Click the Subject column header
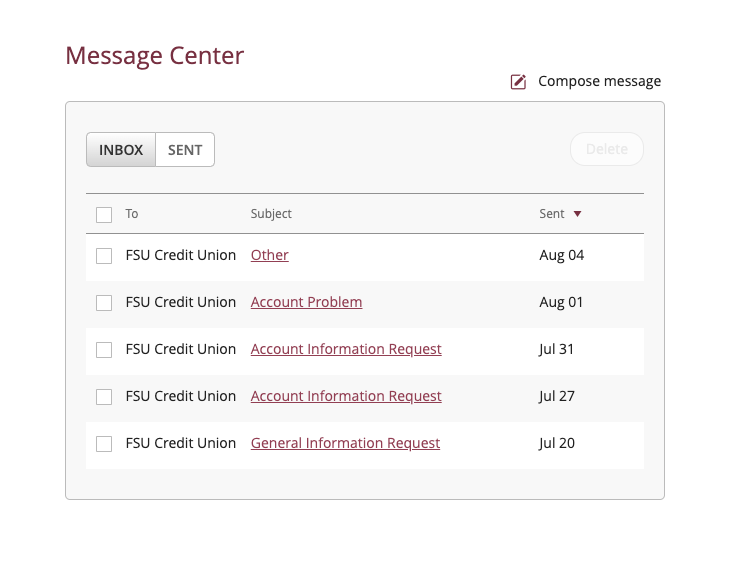Viewport: 740px width, 562px height. pos(271,214)
